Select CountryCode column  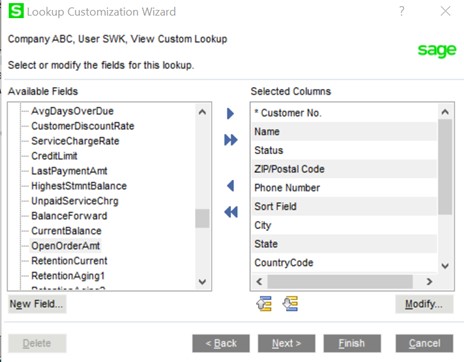tap(344, 262)
